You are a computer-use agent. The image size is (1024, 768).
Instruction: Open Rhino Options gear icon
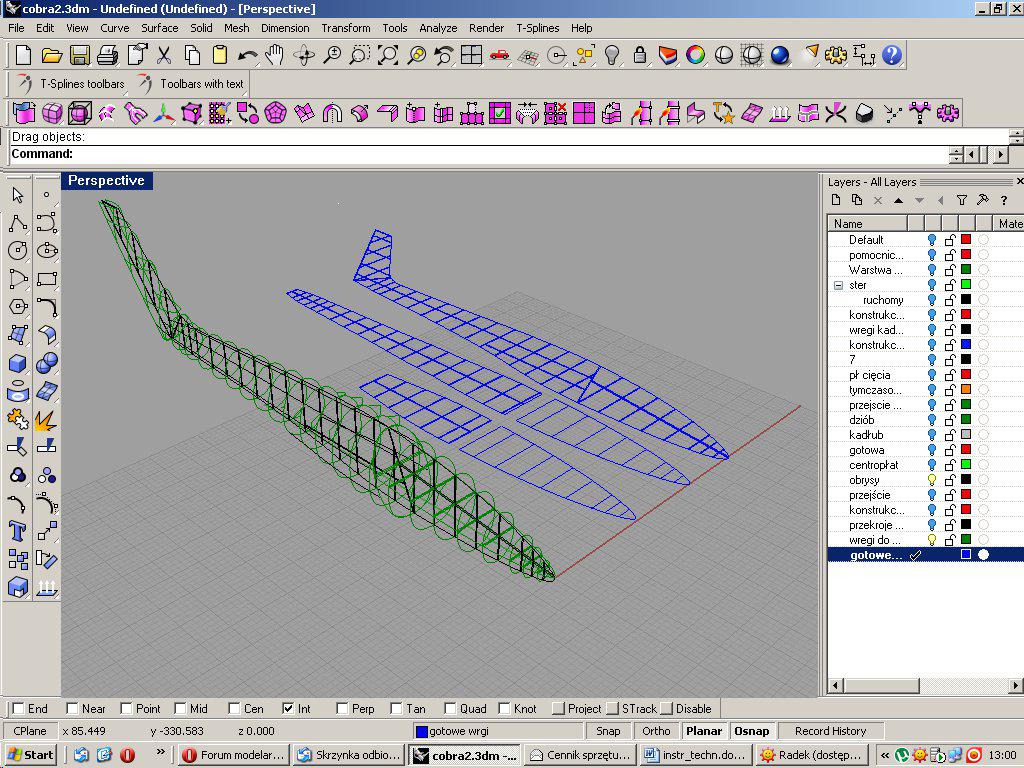836,55
